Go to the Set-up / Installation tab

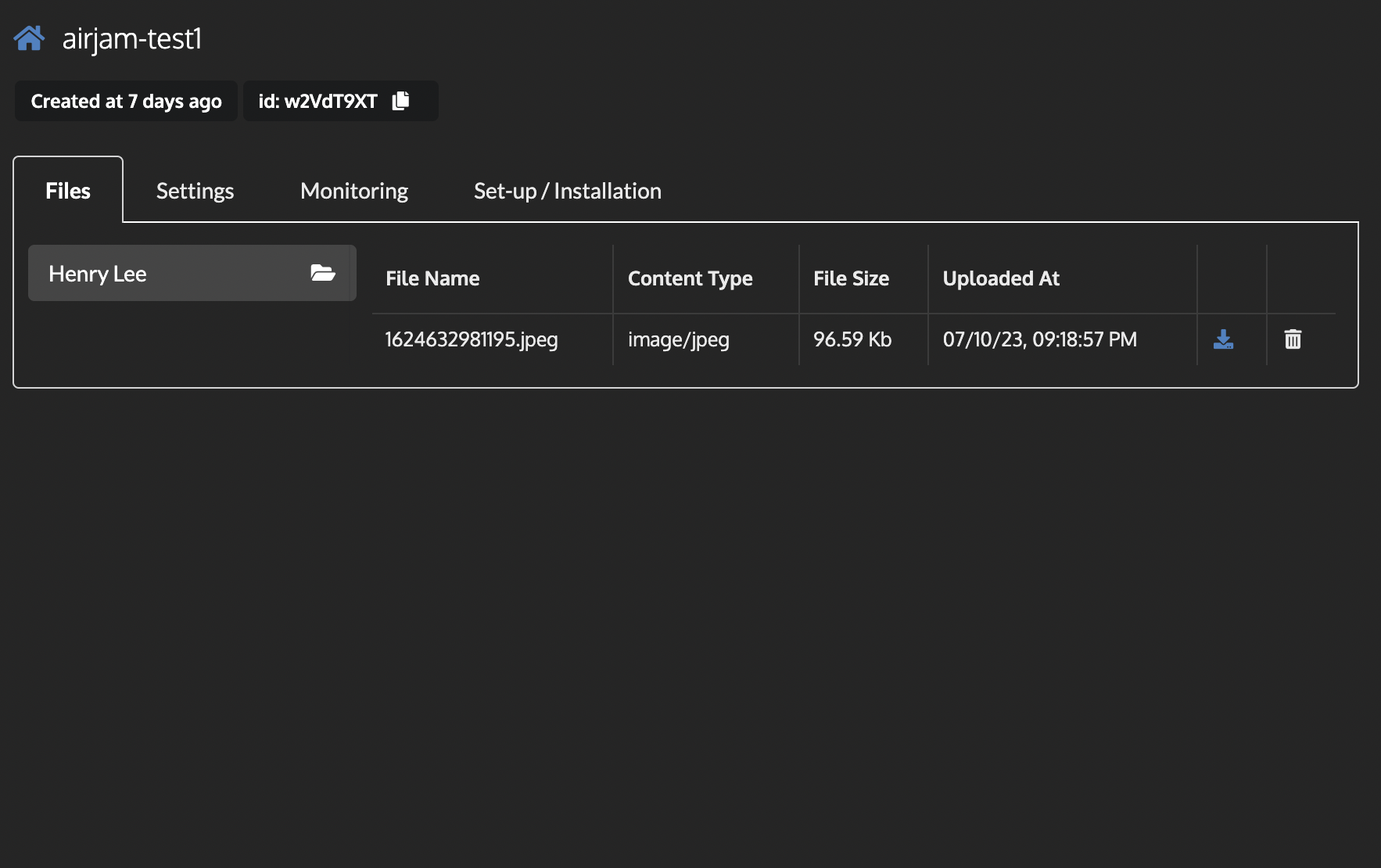click(567, 190)
